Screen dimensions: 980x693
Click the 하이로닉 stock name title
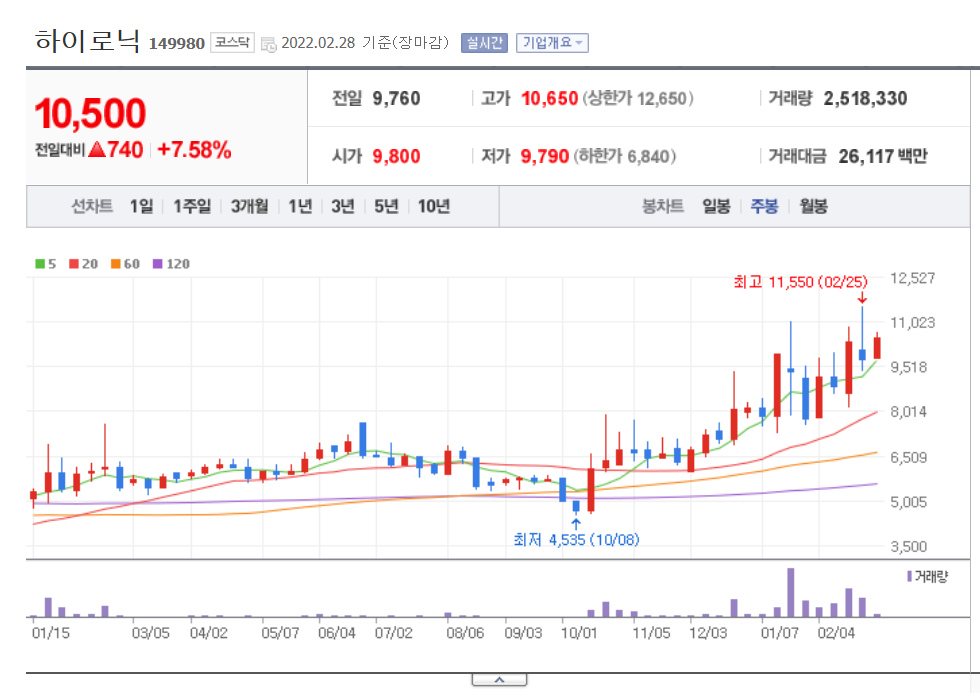87,41
